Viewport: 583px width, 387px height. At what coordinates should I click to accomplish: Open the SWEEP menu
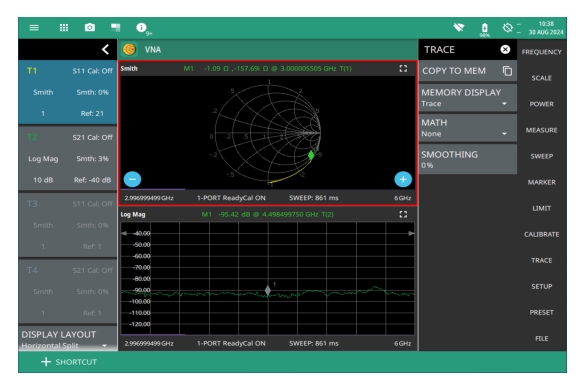[541, 156]
